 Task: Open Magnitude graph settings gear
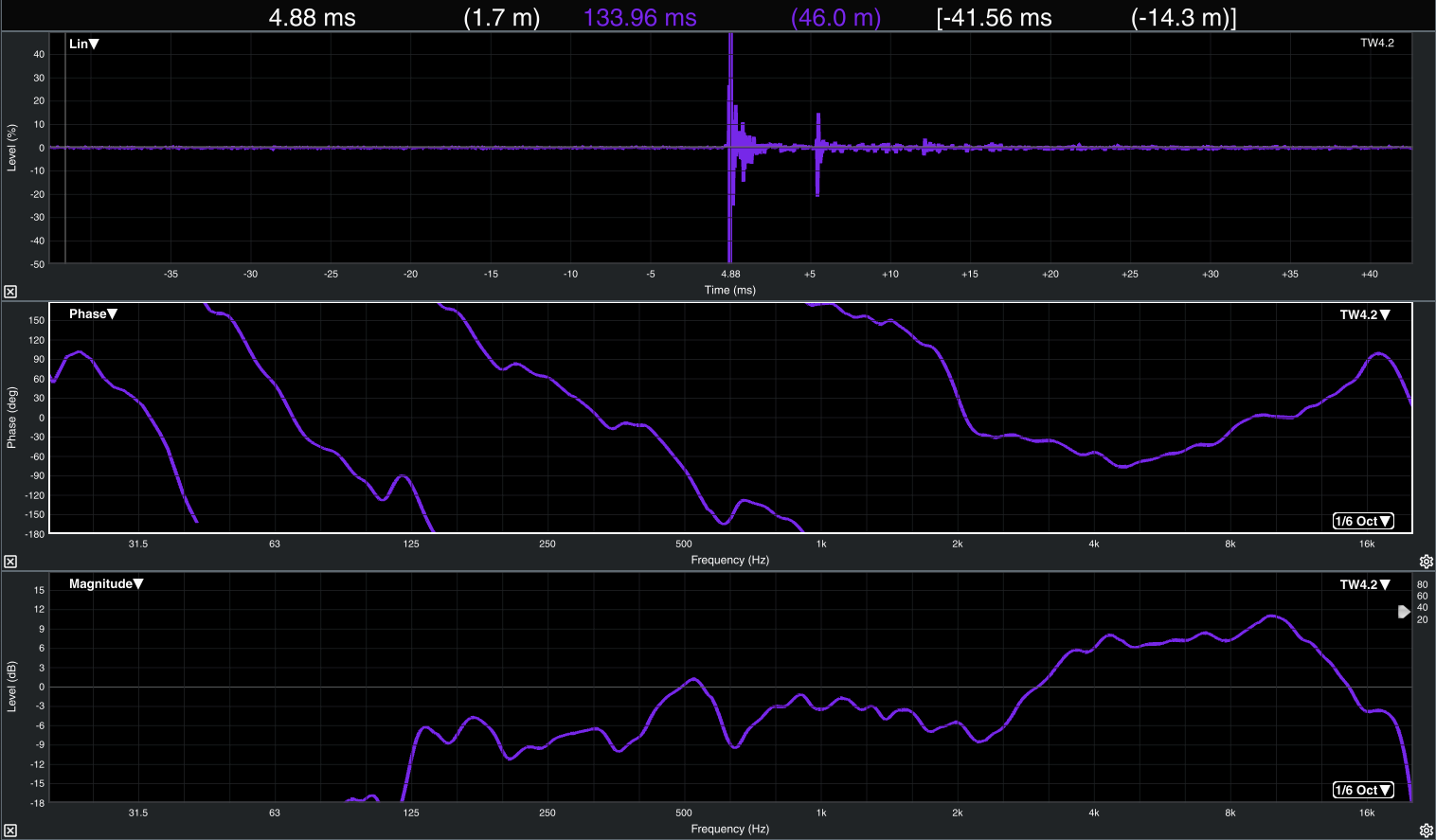(x=1426, y=831)
